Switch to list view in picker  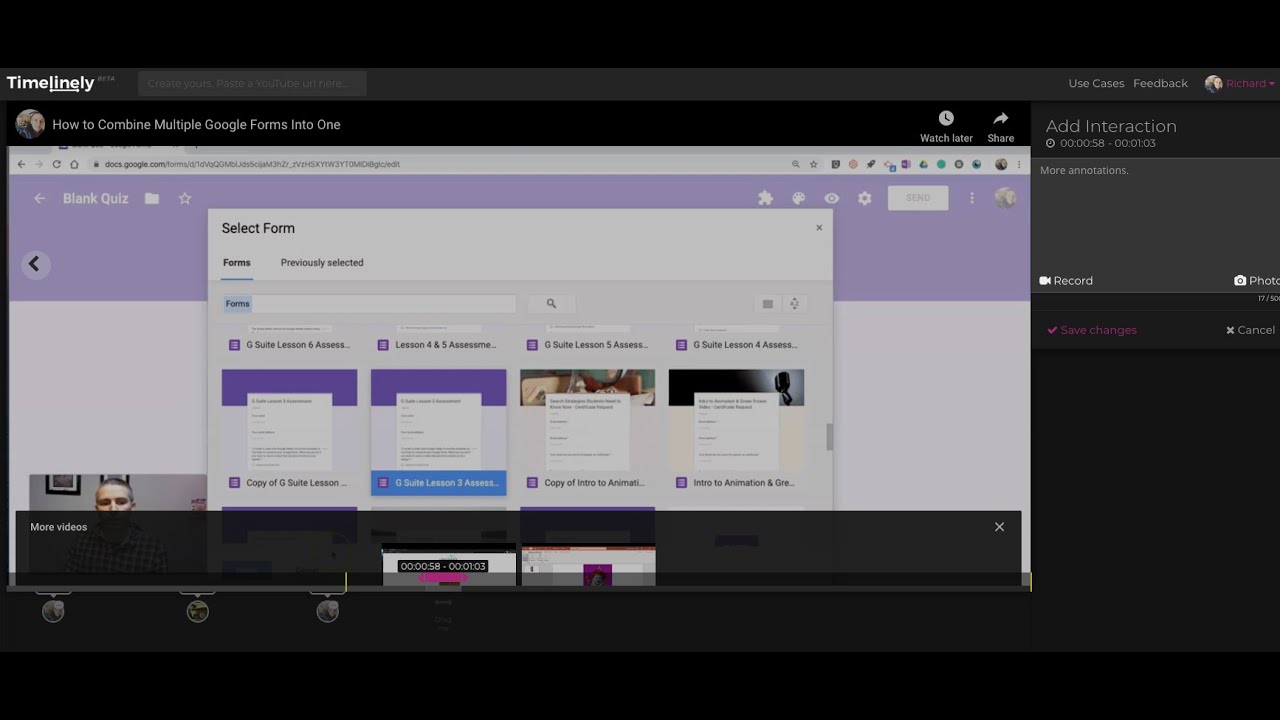pyautogui.click(x=768, y=304)
